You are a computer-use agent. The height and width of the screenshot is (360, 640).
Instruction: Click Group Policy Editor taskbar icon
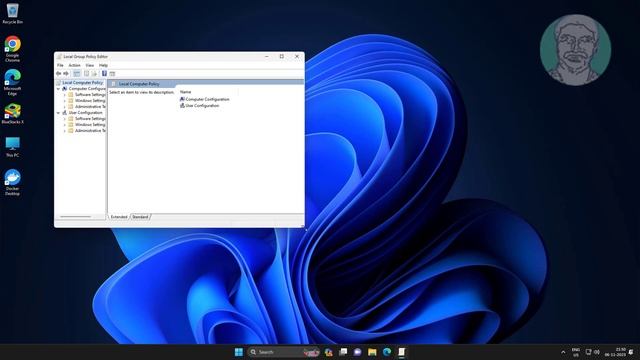402,352
